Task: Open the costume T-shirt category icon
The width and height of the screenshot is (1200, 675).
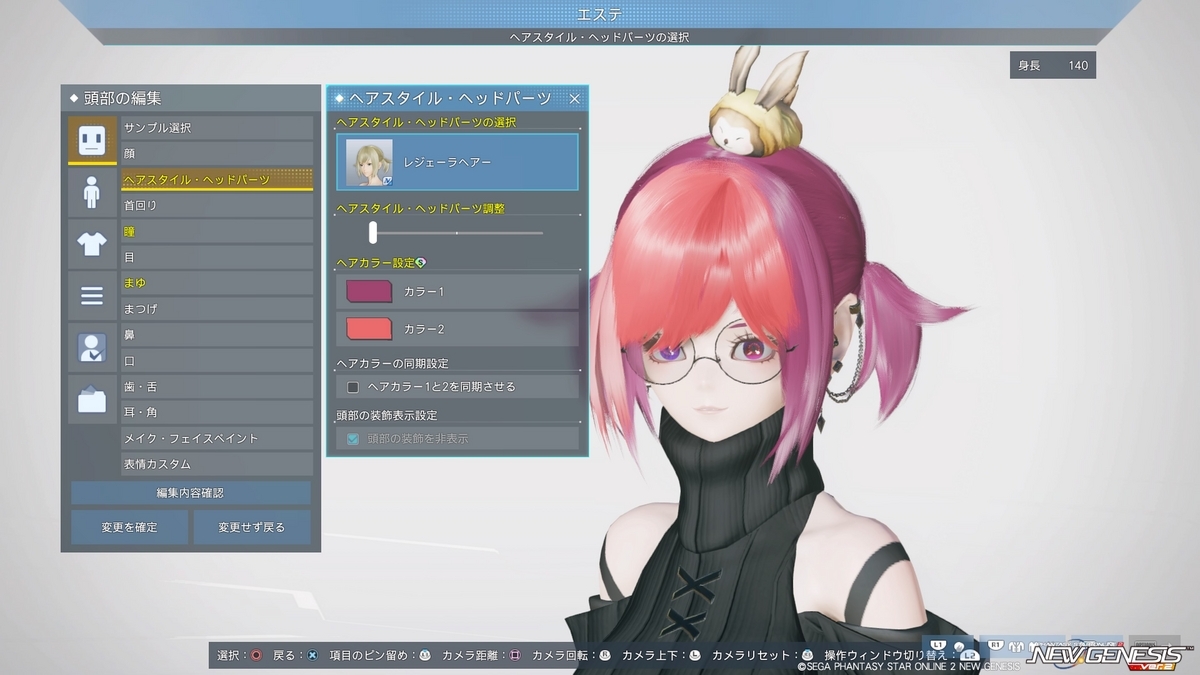Action: click(92, 244)
